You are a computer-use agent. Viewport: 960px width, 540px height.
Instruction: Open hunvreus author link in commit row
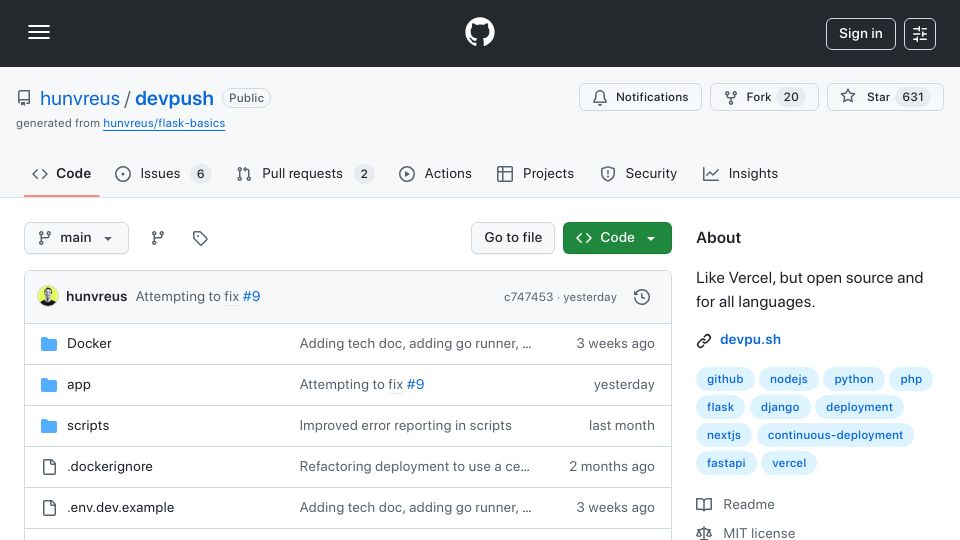(97, 296)
